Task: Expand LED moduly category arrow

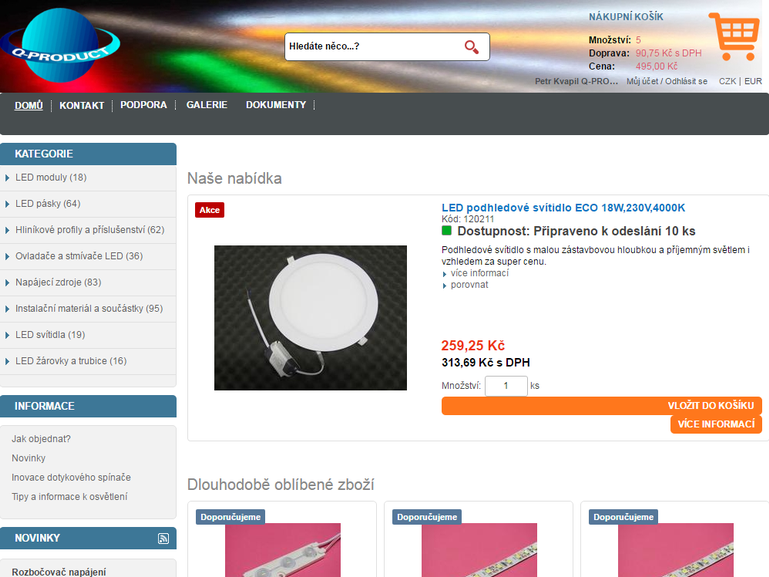Action: tap(8, 178)
